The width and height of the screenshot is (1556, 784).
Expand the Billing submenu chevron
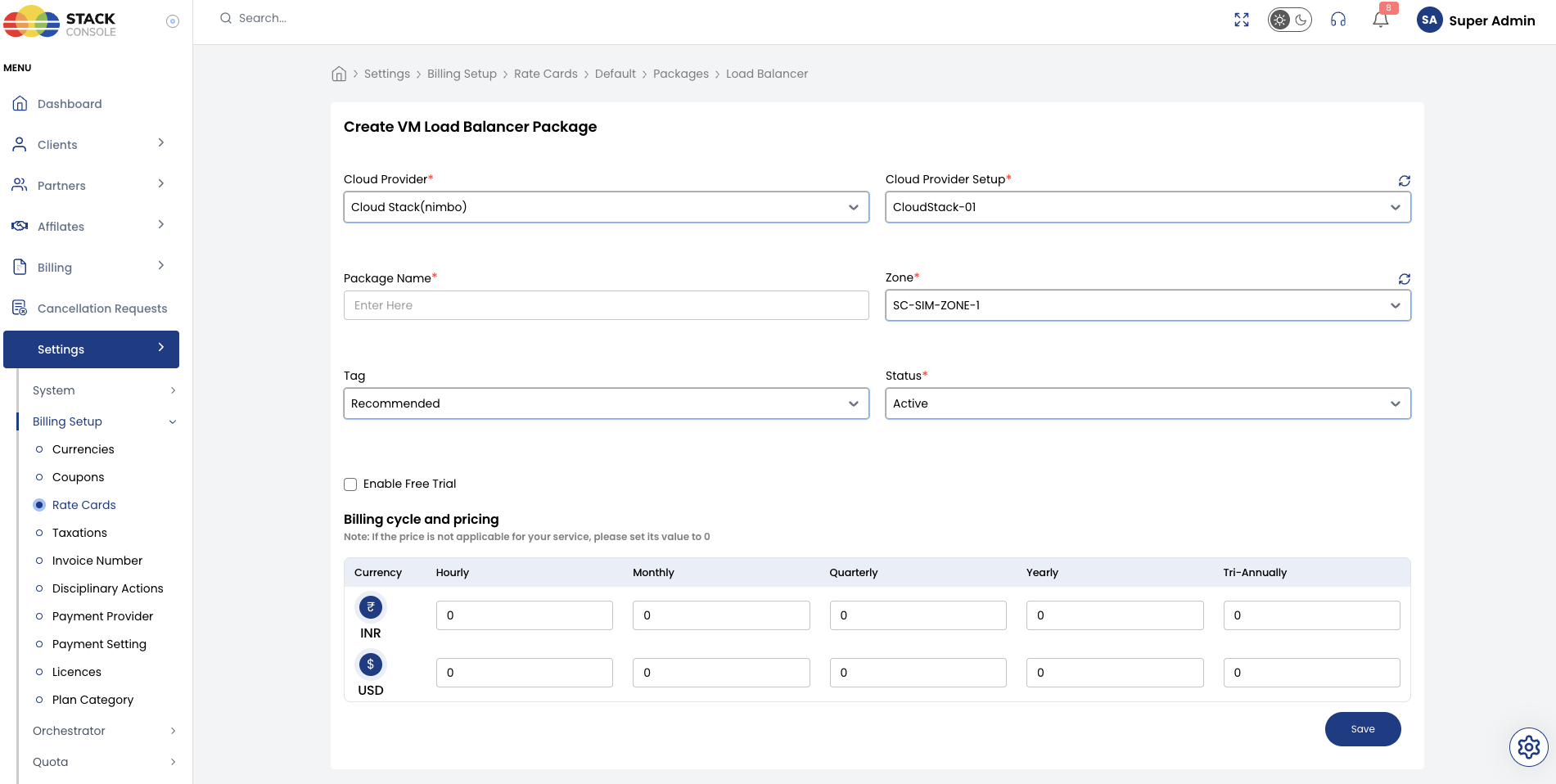(161, 266)
